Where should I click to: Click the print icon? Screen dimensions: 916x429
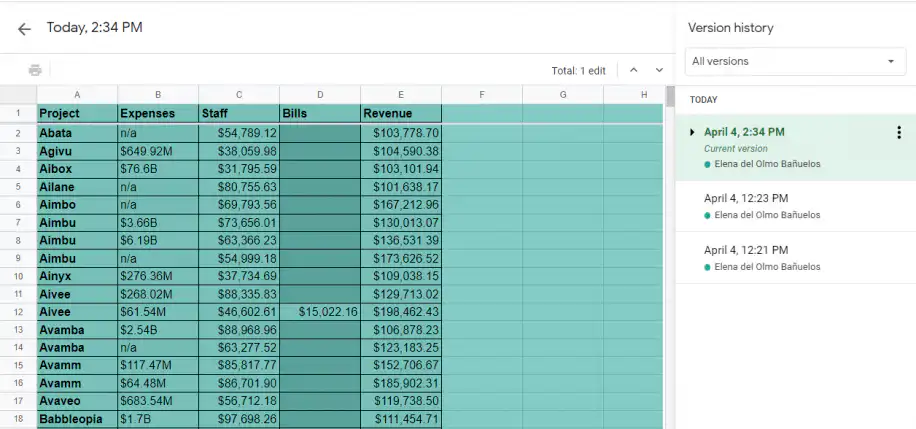(35, 70)
